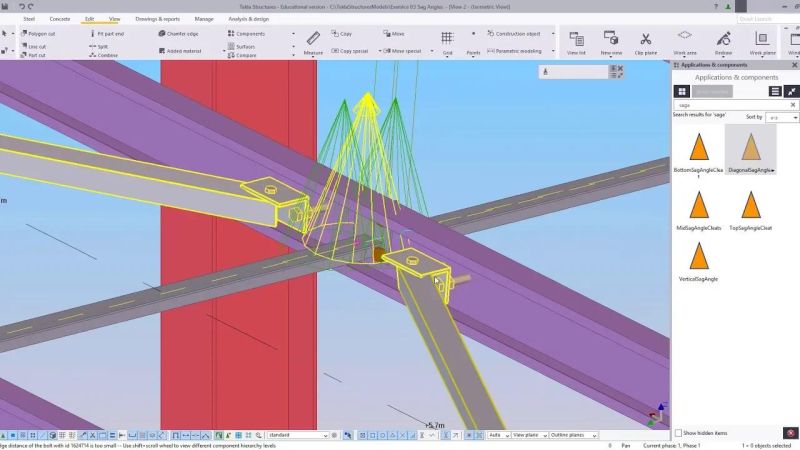Open the Auto snap depth dropdown
Image resolution: width=800 pixels, height=450 pixels.
(x=499, y=435)
